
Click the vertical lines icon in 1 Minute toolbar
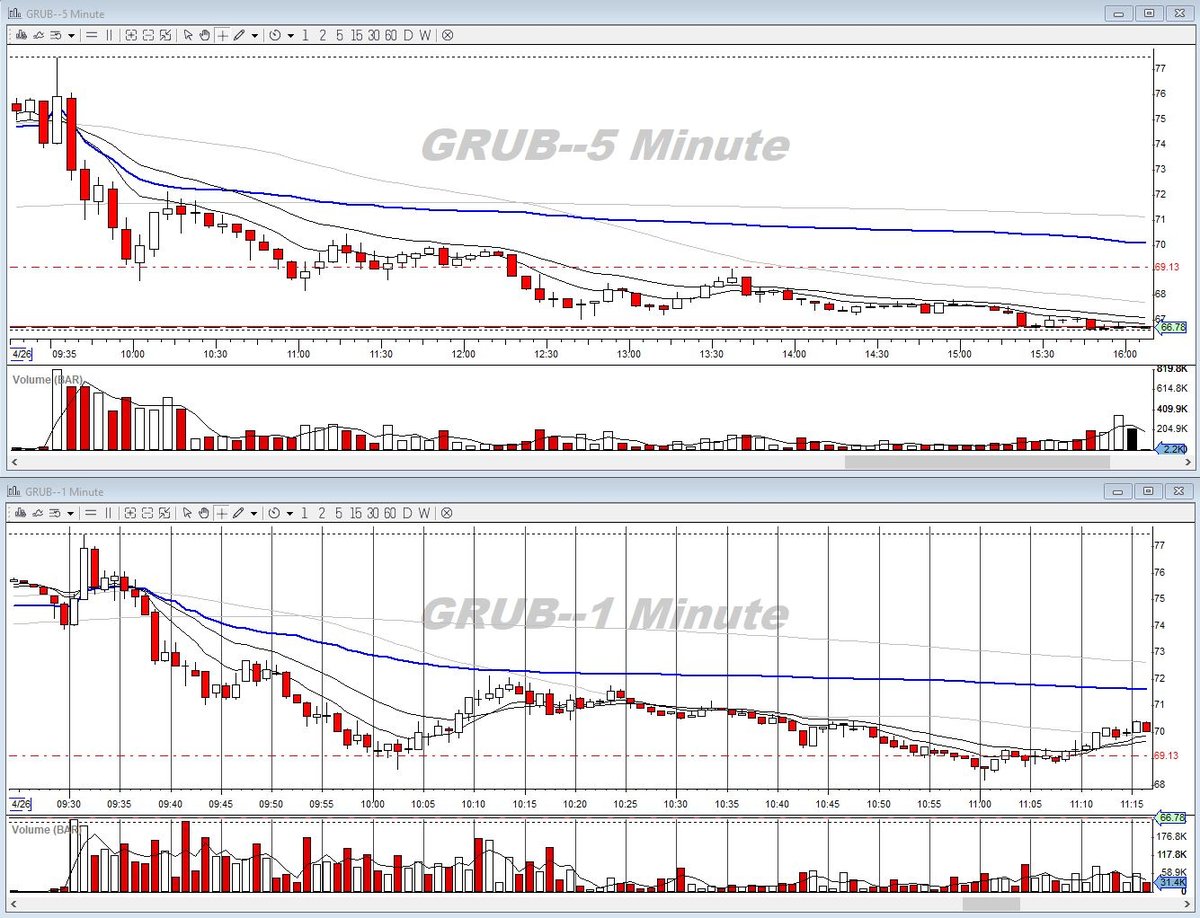pyautogui.click(x=109, y=512)
